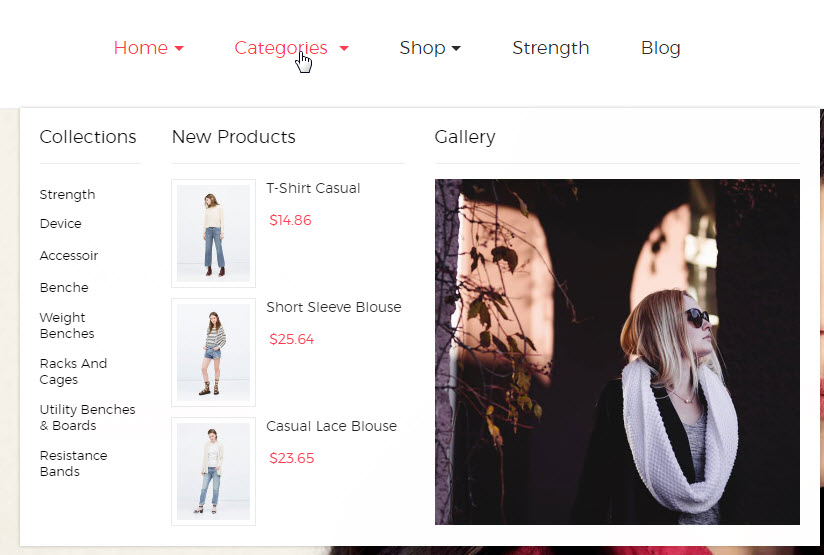This screenshot has height=555, width=824.
Task: Open Utility Benches & Boards collection
Action: 88,417
